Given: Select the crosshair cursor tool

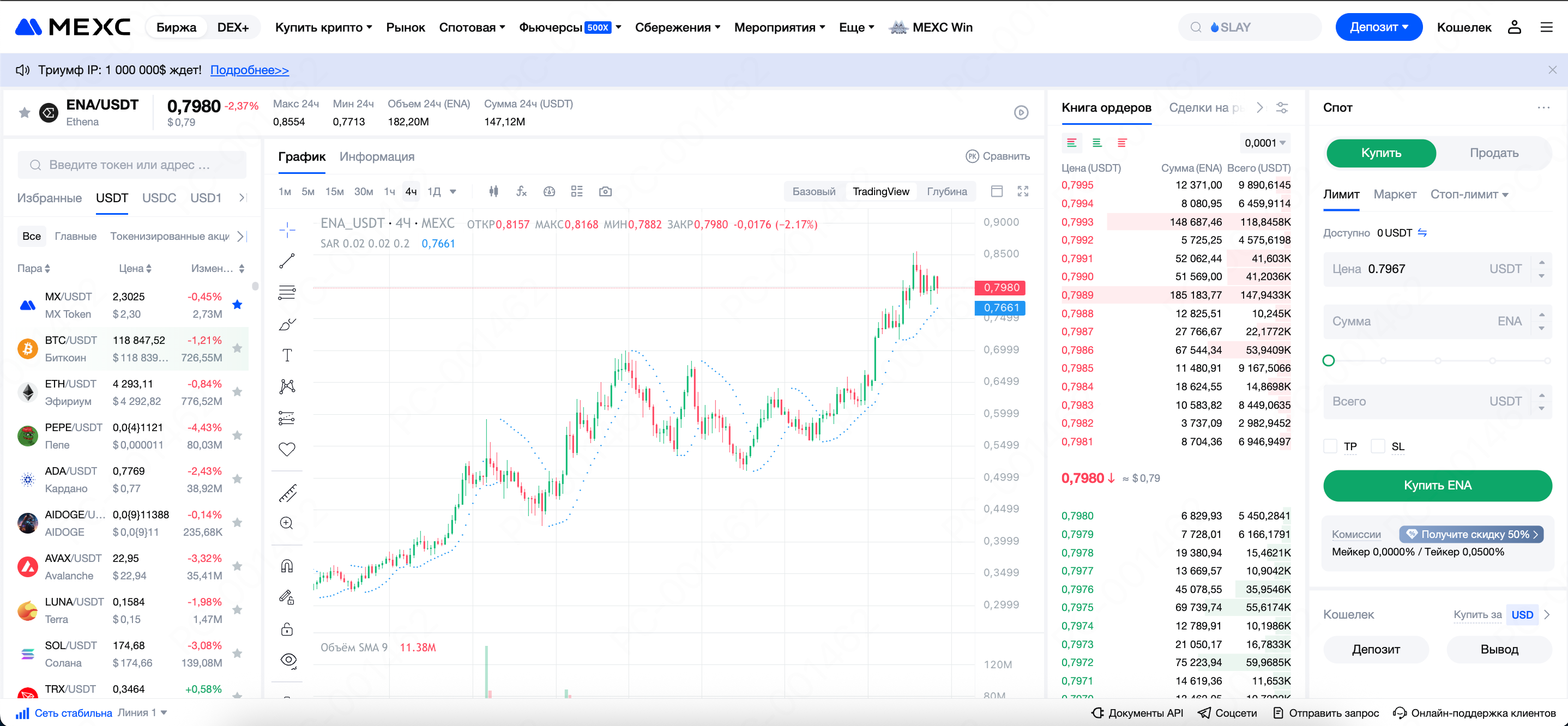Looking at the screenshot, I should (287, 229).
